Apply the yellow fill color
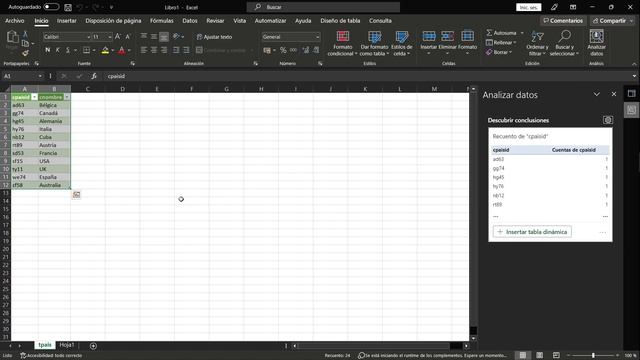640x360 pixels. coord(105,50)
